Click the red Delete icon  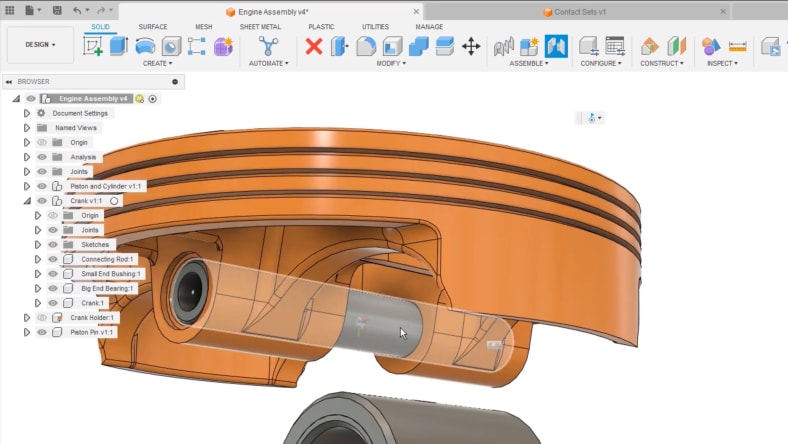point(314,46)
